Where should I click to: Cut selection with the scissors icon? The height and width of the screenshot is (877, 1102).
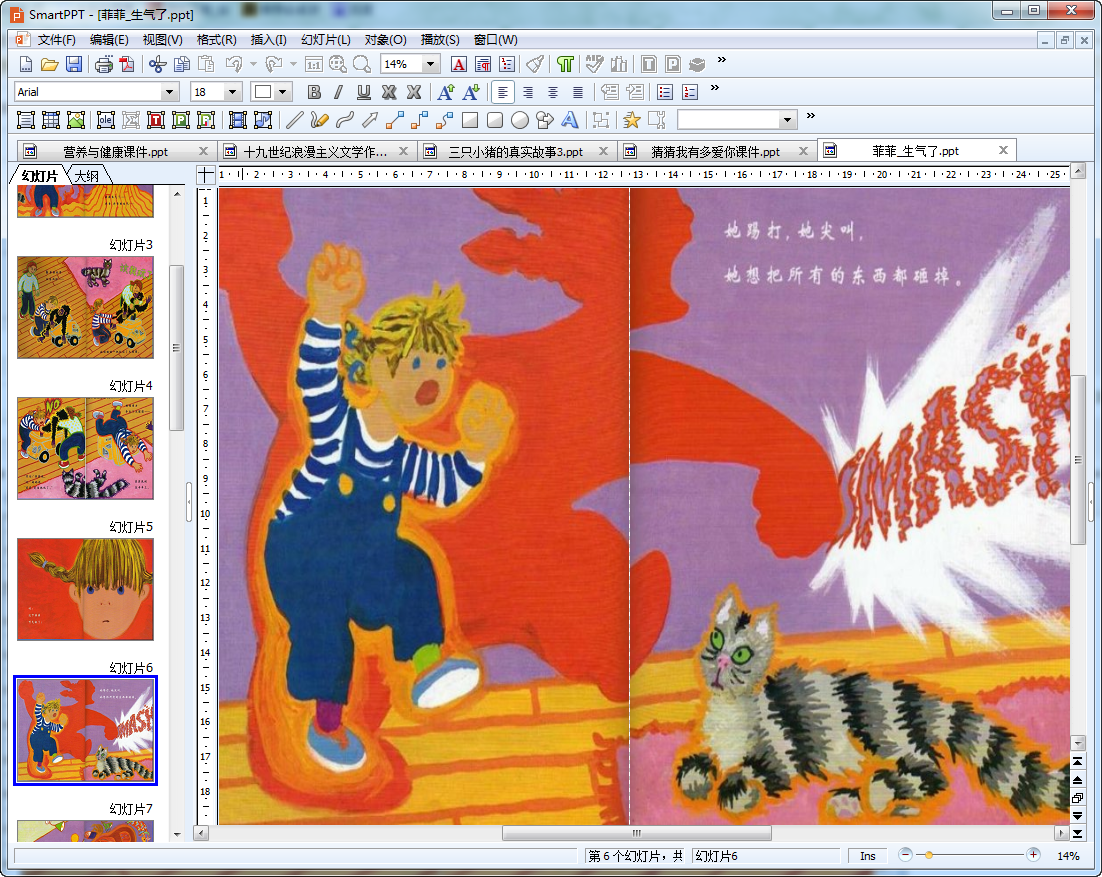click(x=157, y=65)
